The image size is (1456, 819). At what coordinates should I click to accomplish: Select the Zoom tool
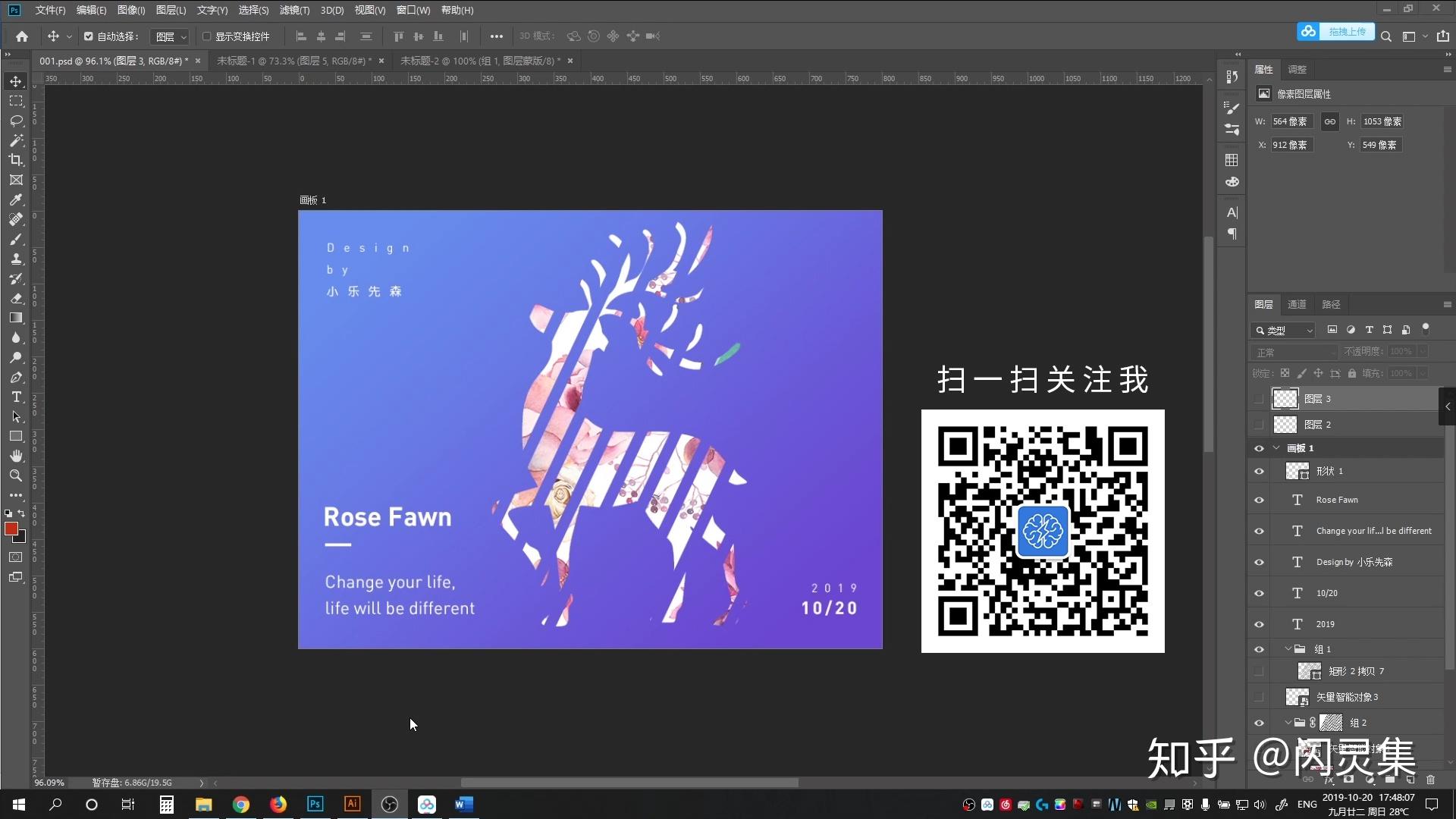point(16,475)
